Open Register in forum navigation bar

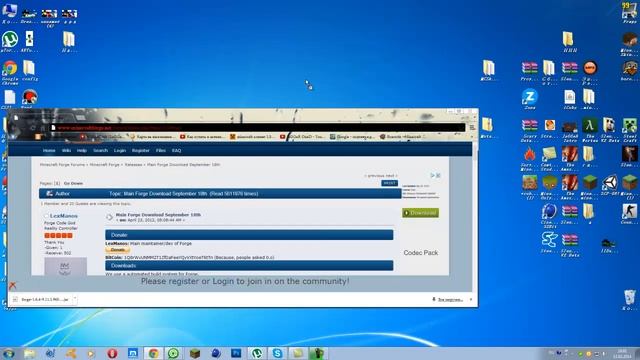pos(140,151)
